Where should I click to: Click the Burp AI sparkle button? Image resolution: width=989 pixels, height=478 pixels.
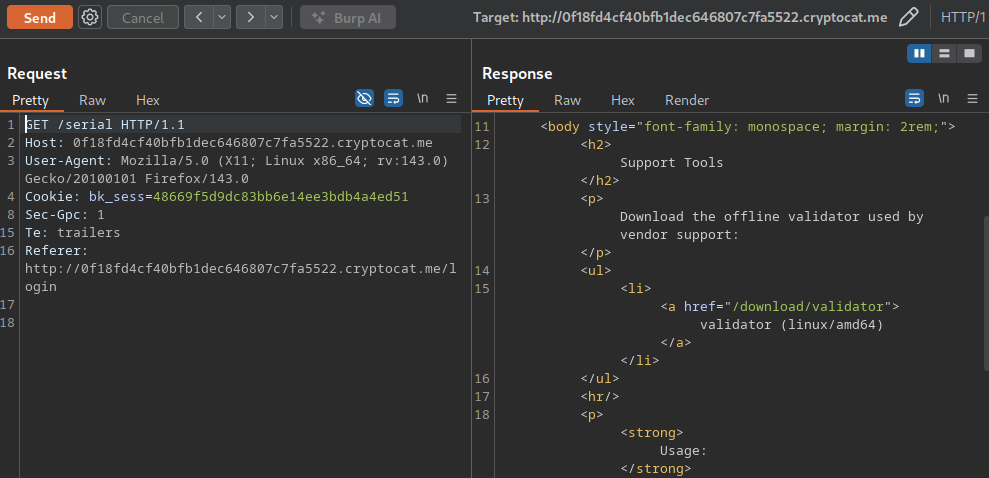tap(347, 17)
